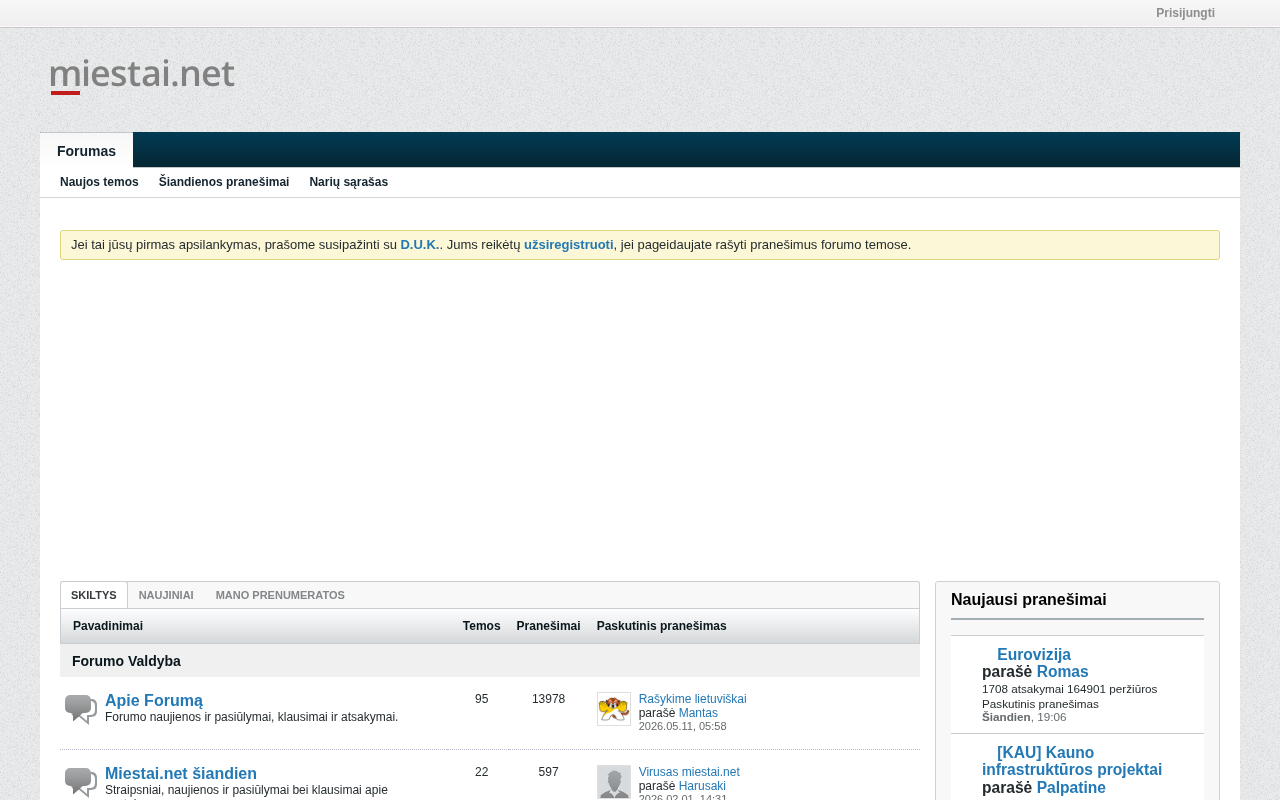Open Šiandienos pranešimai menu item

click(x=224, y=182)
